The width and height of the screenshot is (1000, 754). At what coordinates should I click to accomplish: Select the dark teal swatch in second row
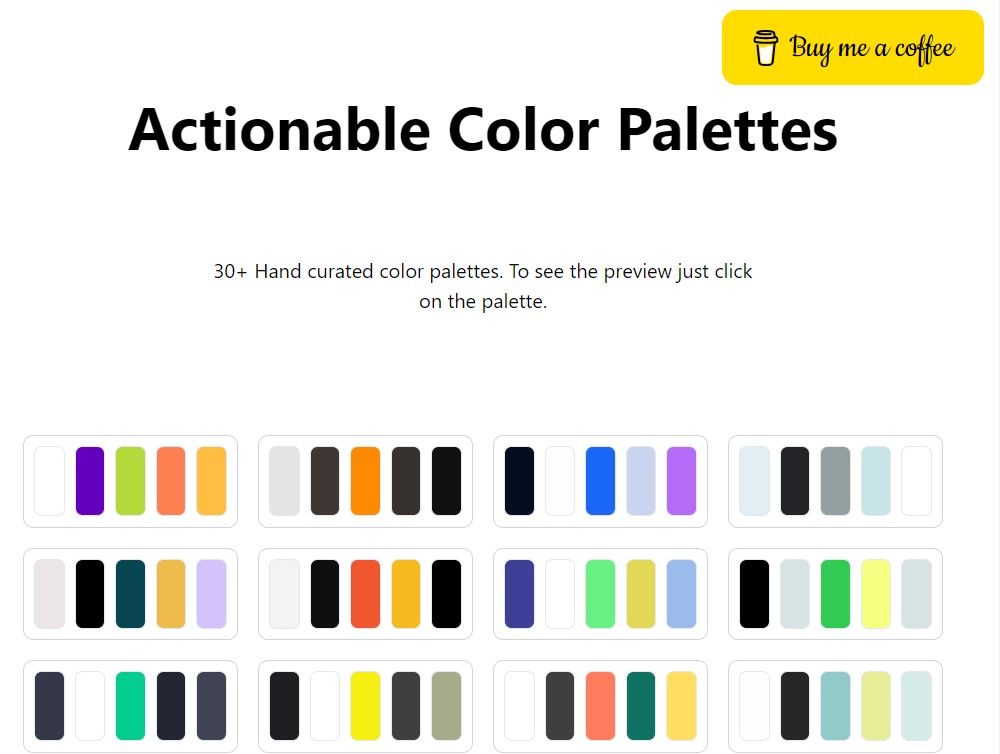pyautogui.click(x=130, y=594)
